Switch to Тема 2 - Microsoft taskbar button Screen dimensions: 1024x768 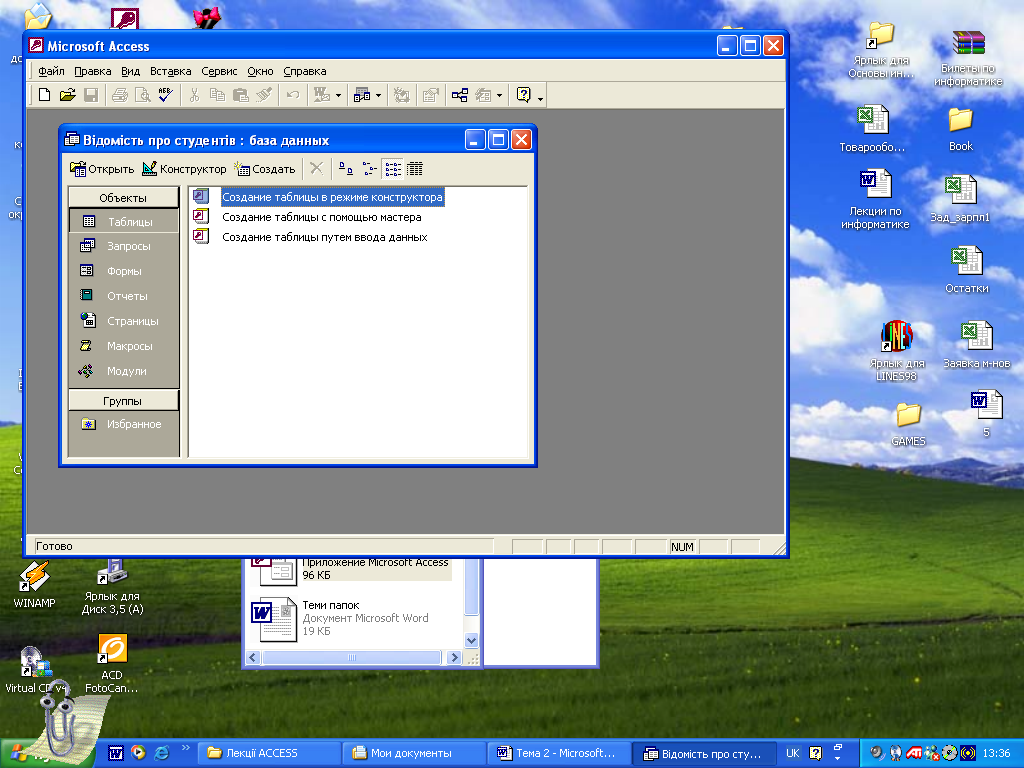[x=560, y=753]
